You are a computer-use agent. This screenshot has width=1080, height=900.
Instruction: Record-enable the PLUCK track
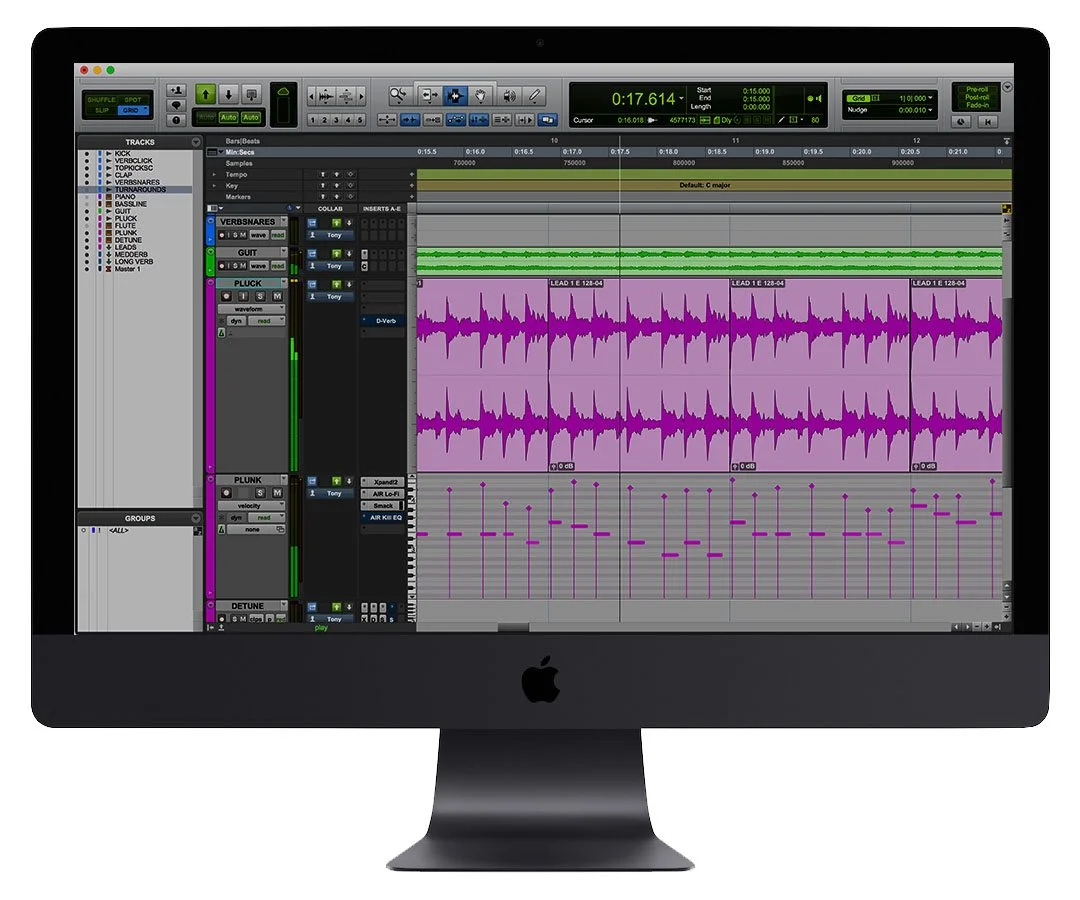tap(226, 296)
